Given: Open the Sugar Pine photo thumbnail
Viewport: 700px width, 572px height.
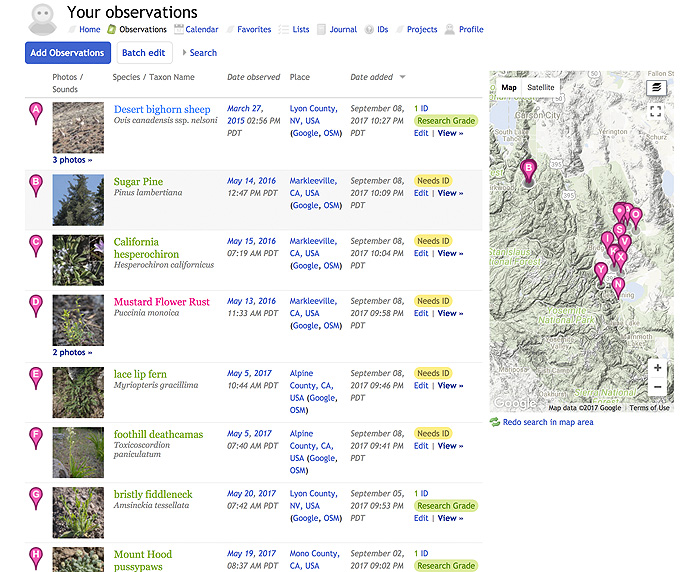Looking at the screenshot, I should [78, 200].
